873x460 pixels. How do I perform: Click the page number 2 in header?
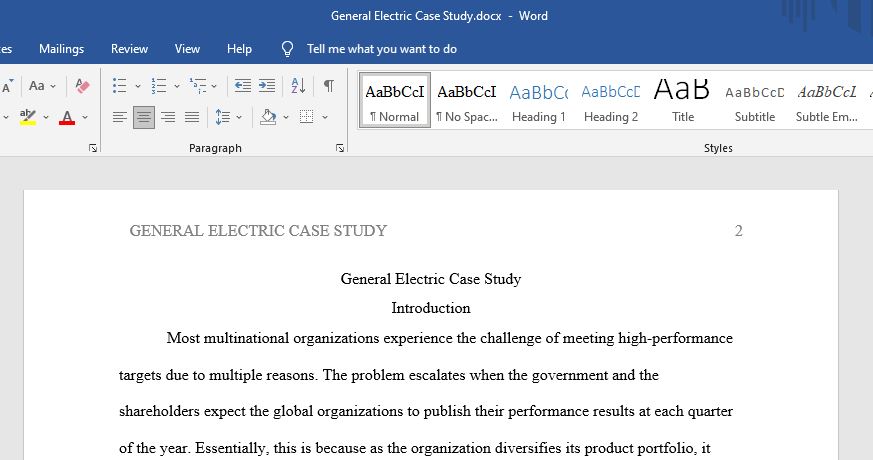point(739,231)
